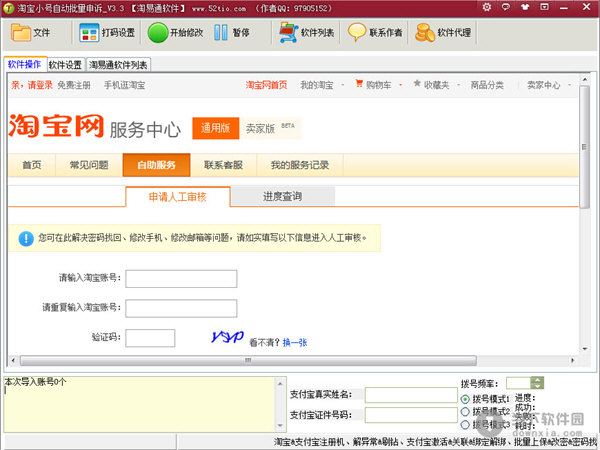Click the 拨号频率 value field

pos(518,383)
